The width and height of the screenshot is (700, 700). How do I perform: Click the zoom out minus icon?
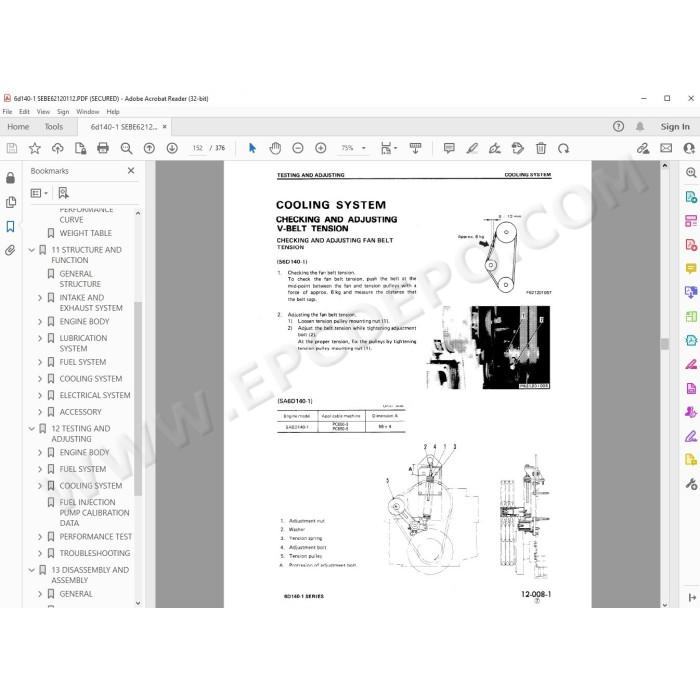[298, 148]
